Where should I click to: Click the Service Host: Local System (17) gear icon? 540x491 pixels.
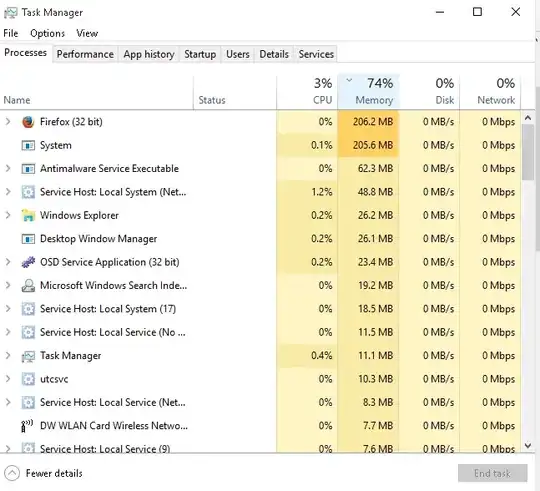(28, 309)
